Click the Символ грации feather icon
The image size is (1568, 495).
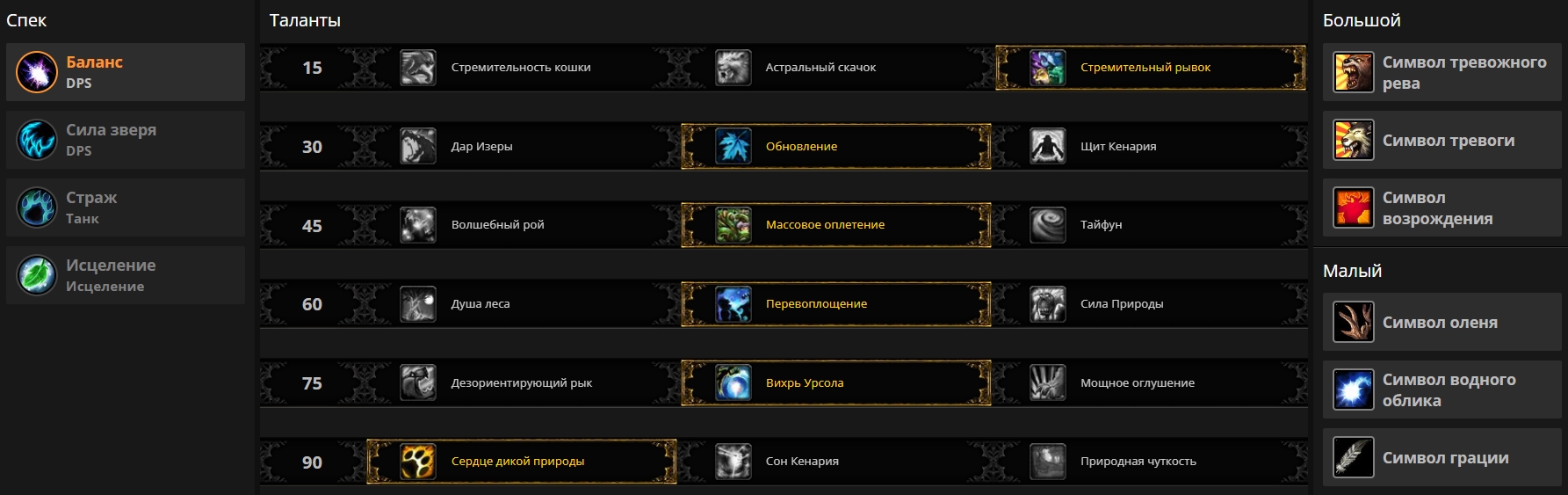(x=1353, y=458)
